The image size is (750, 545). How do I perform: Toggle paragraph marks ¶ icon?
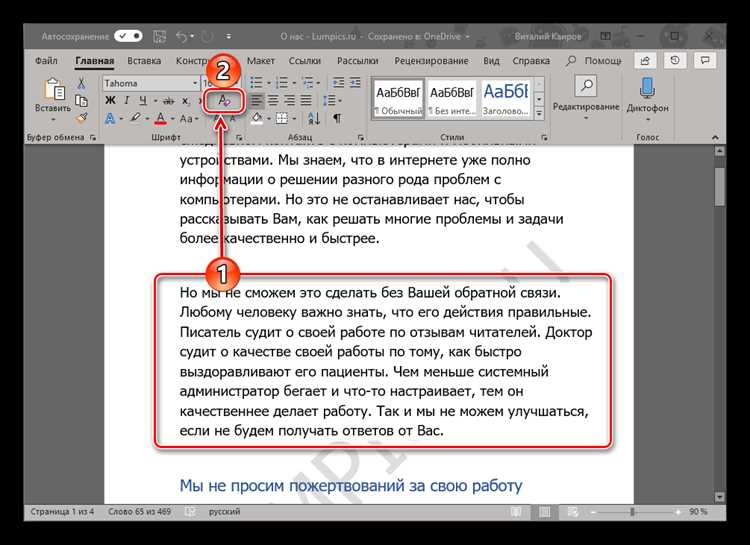point(337,118)
